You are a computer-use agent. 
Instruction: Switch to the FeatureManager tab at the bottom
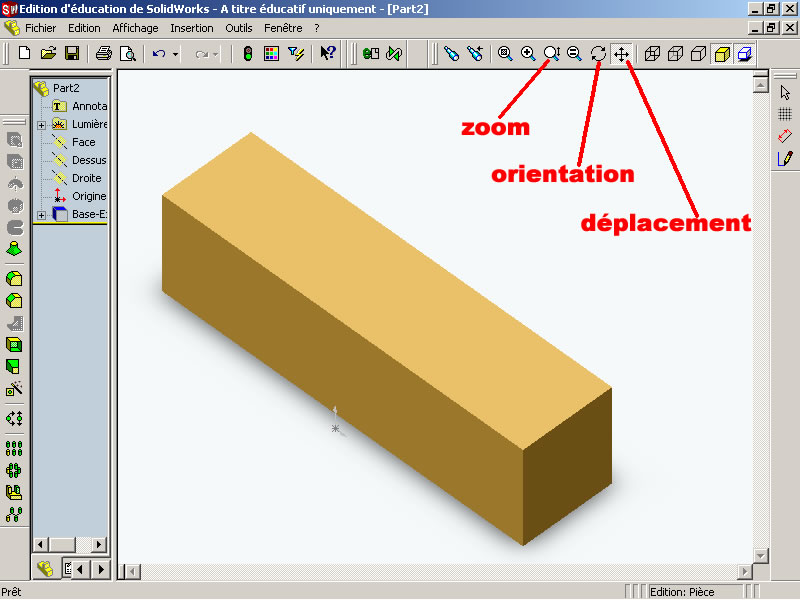[45, 568]
